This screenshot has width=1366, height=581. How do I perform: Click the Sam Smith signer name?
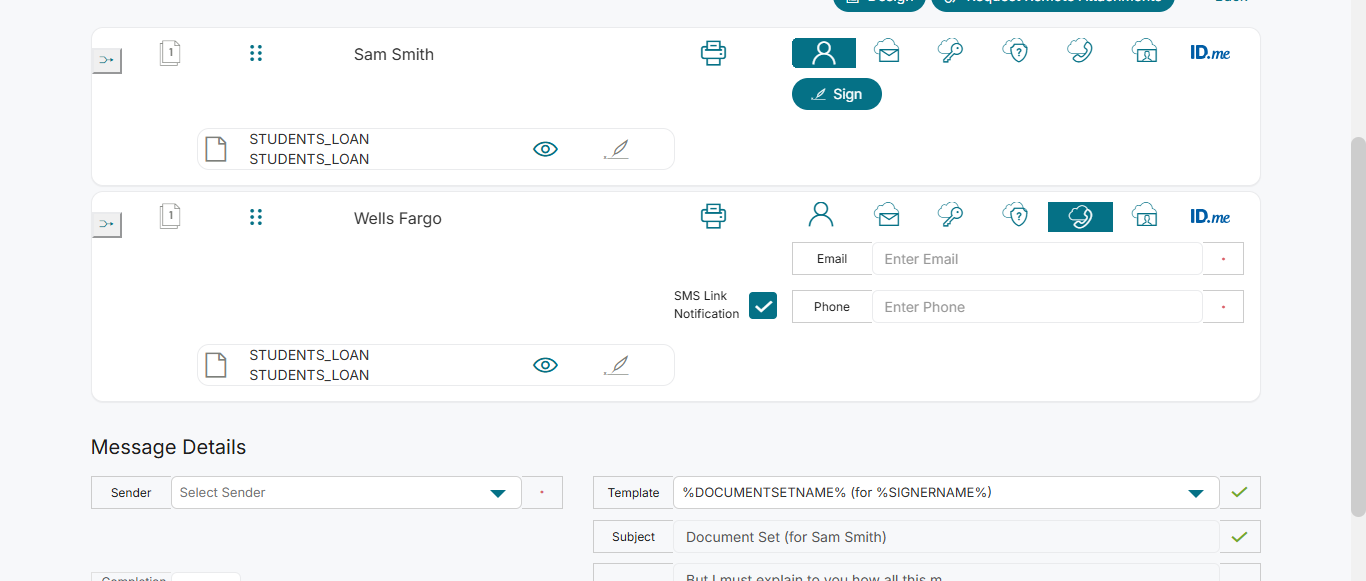(x=394, y=54)
